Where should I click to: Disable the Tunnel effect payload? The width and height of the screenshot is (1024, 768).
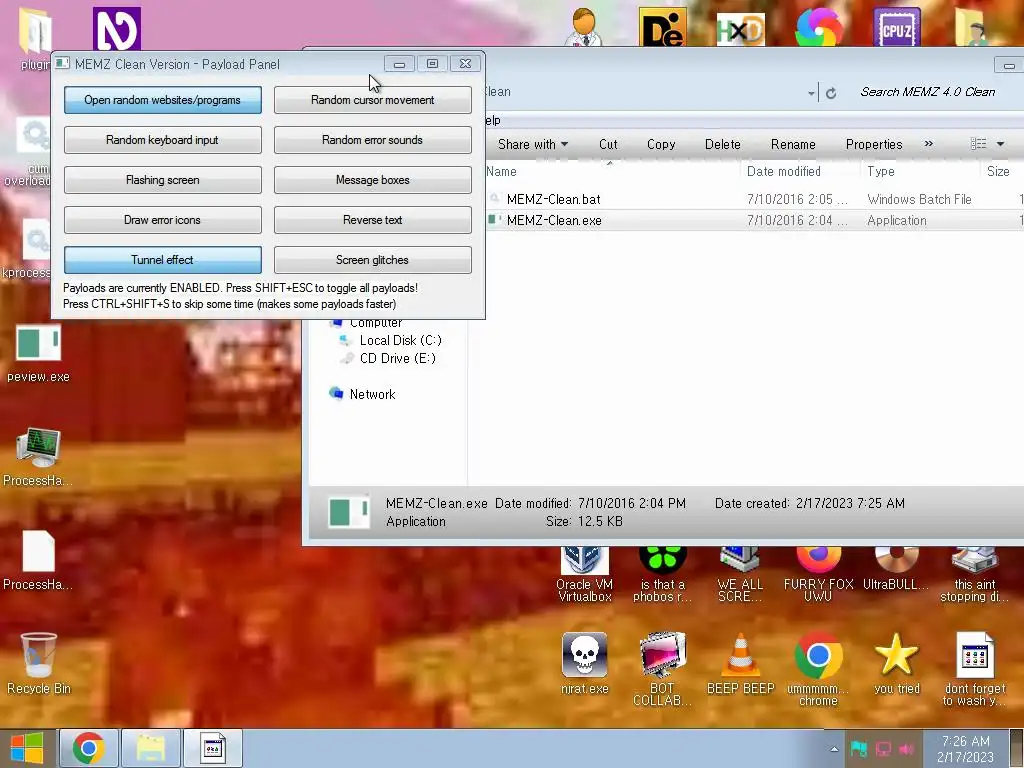pyautogui.click(x=163, y=260)
